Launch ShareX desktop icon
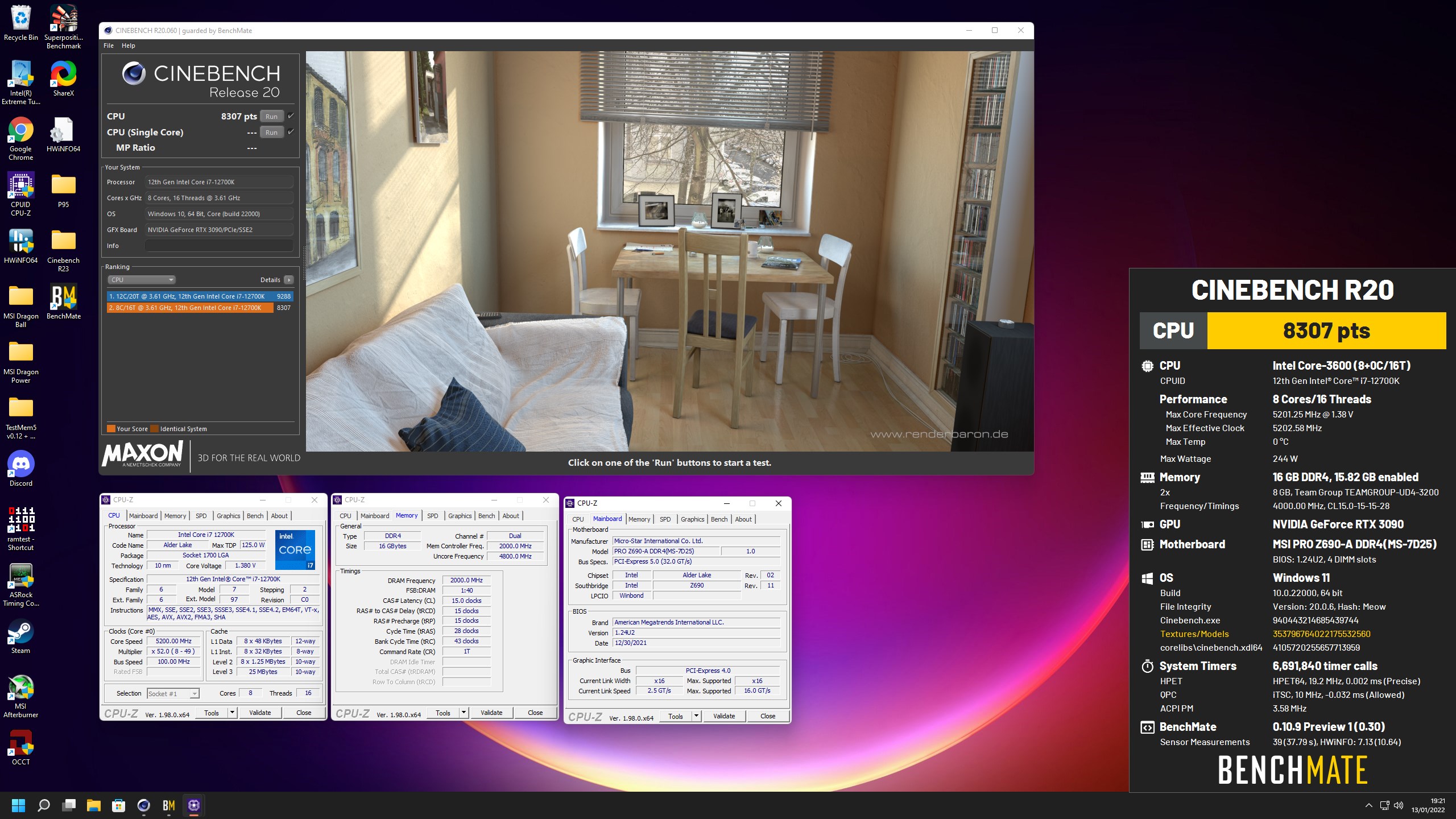 64,78
